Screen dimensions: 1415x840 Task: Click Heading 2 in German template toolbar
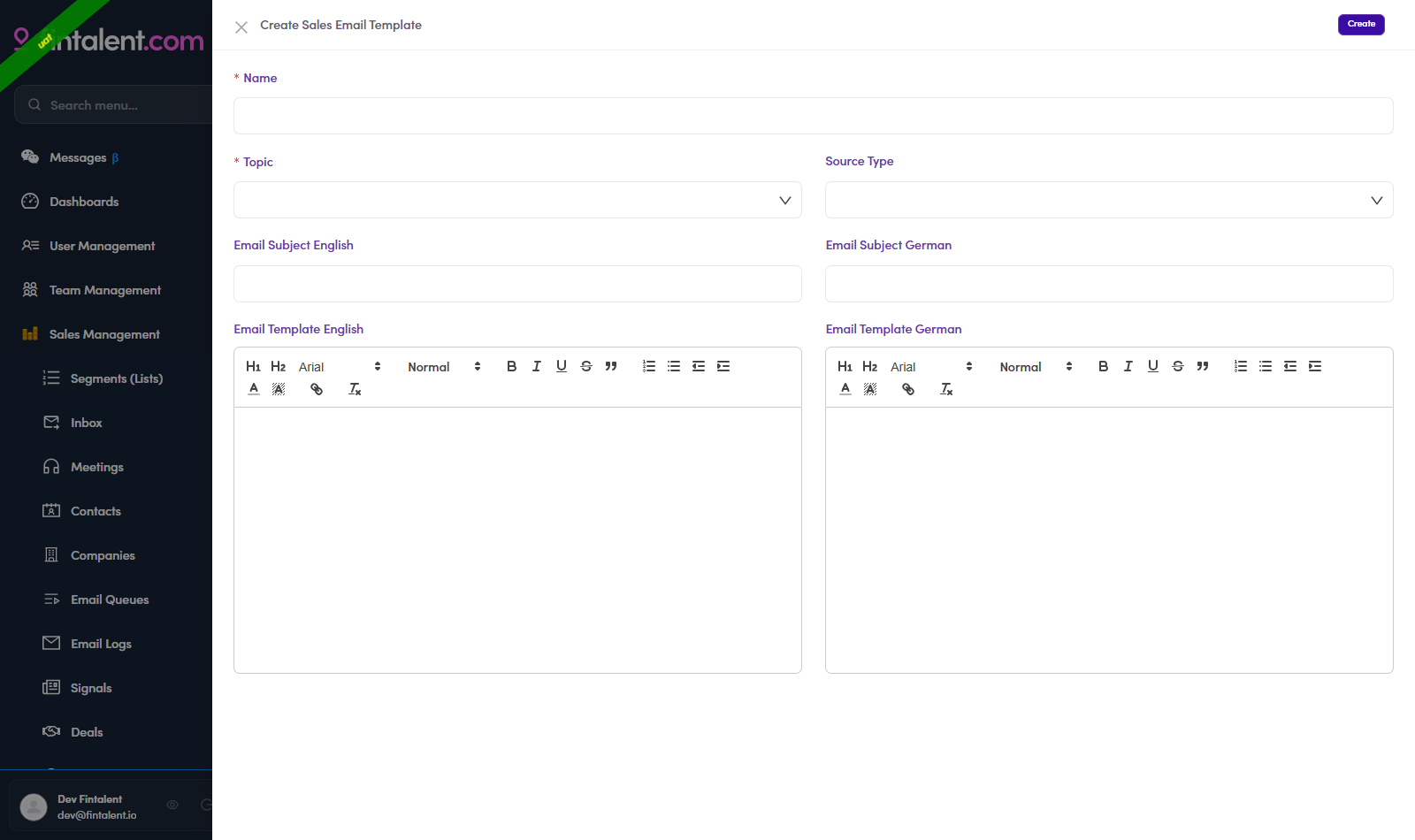869,366
